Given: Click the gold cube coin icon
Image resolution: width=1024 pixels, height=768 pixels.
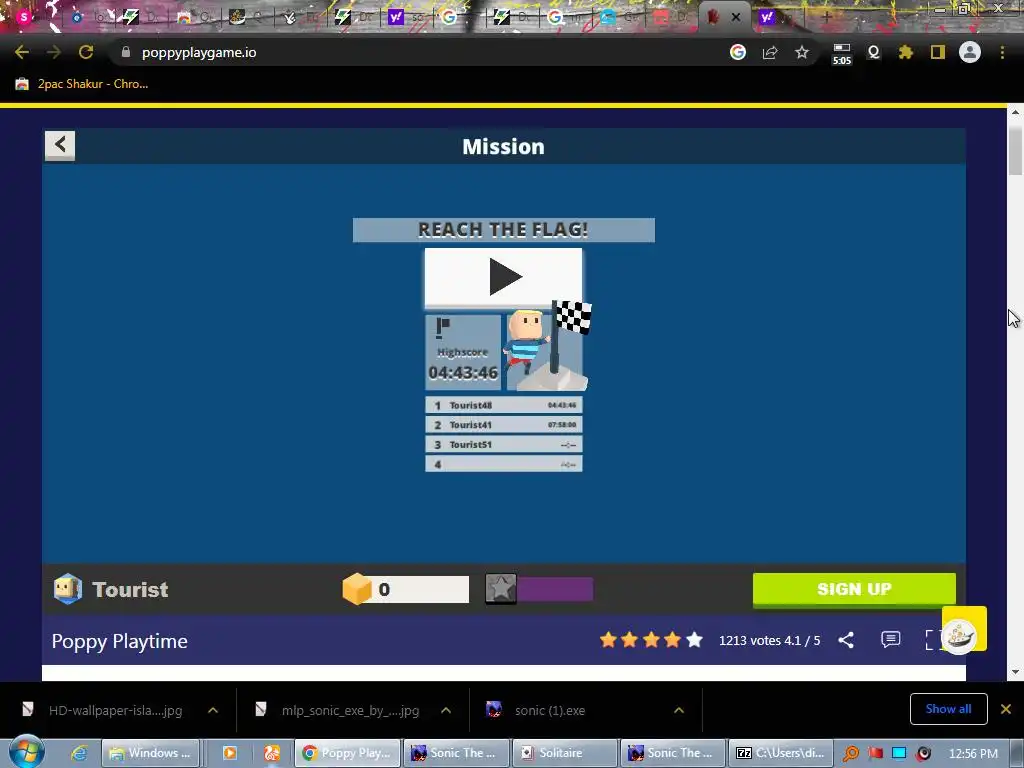Looking at the screenshot, I should pyautogui.click(x=357, y=589).
